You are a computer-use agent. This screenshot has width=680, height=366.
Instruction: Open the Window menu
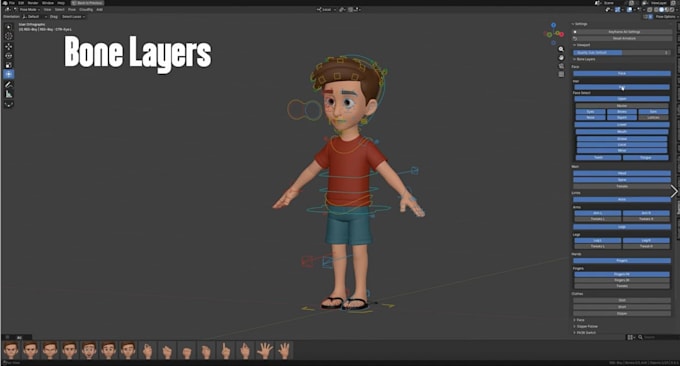48,3
